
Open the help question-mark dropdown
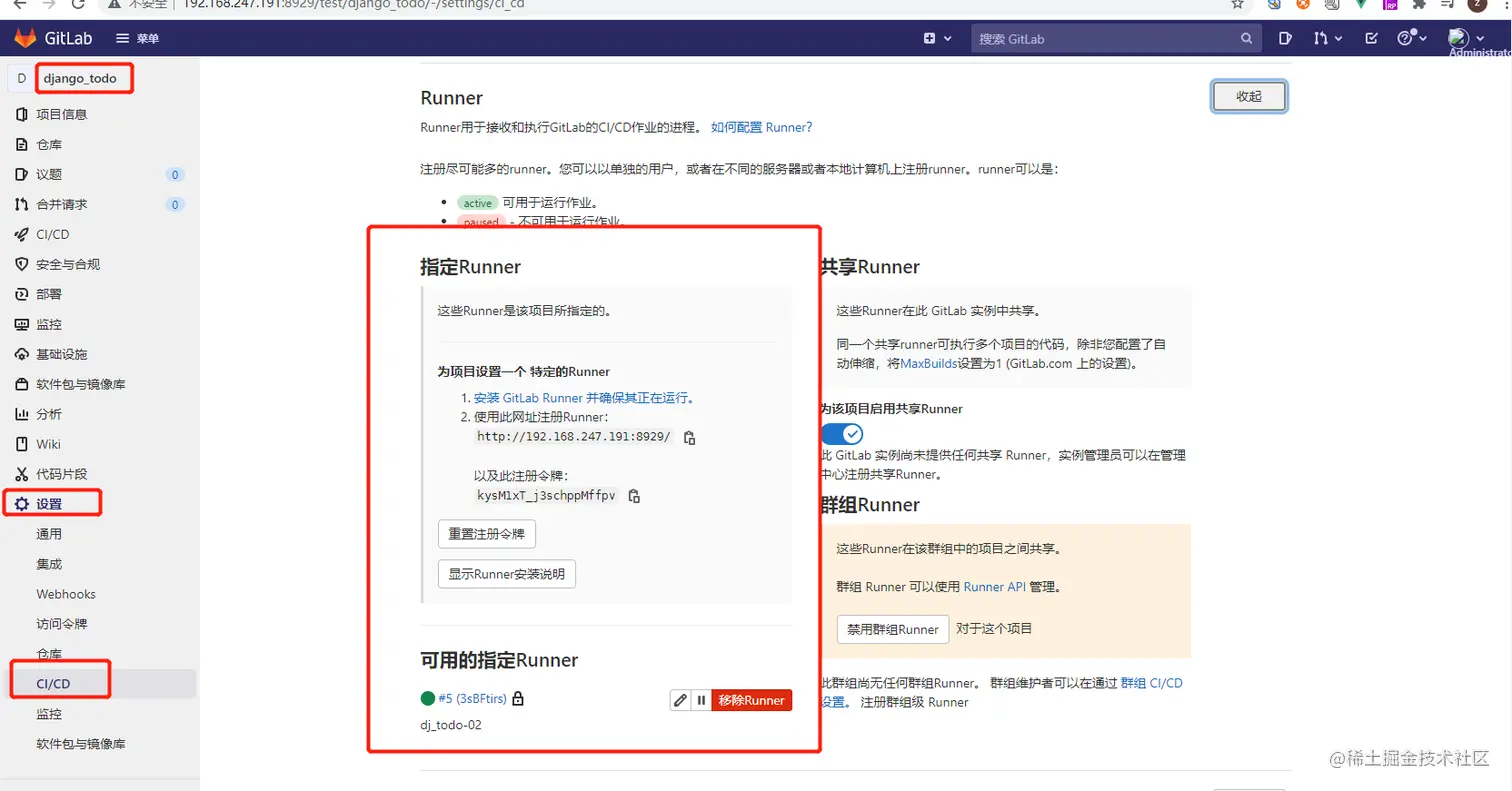(1410, 38)
